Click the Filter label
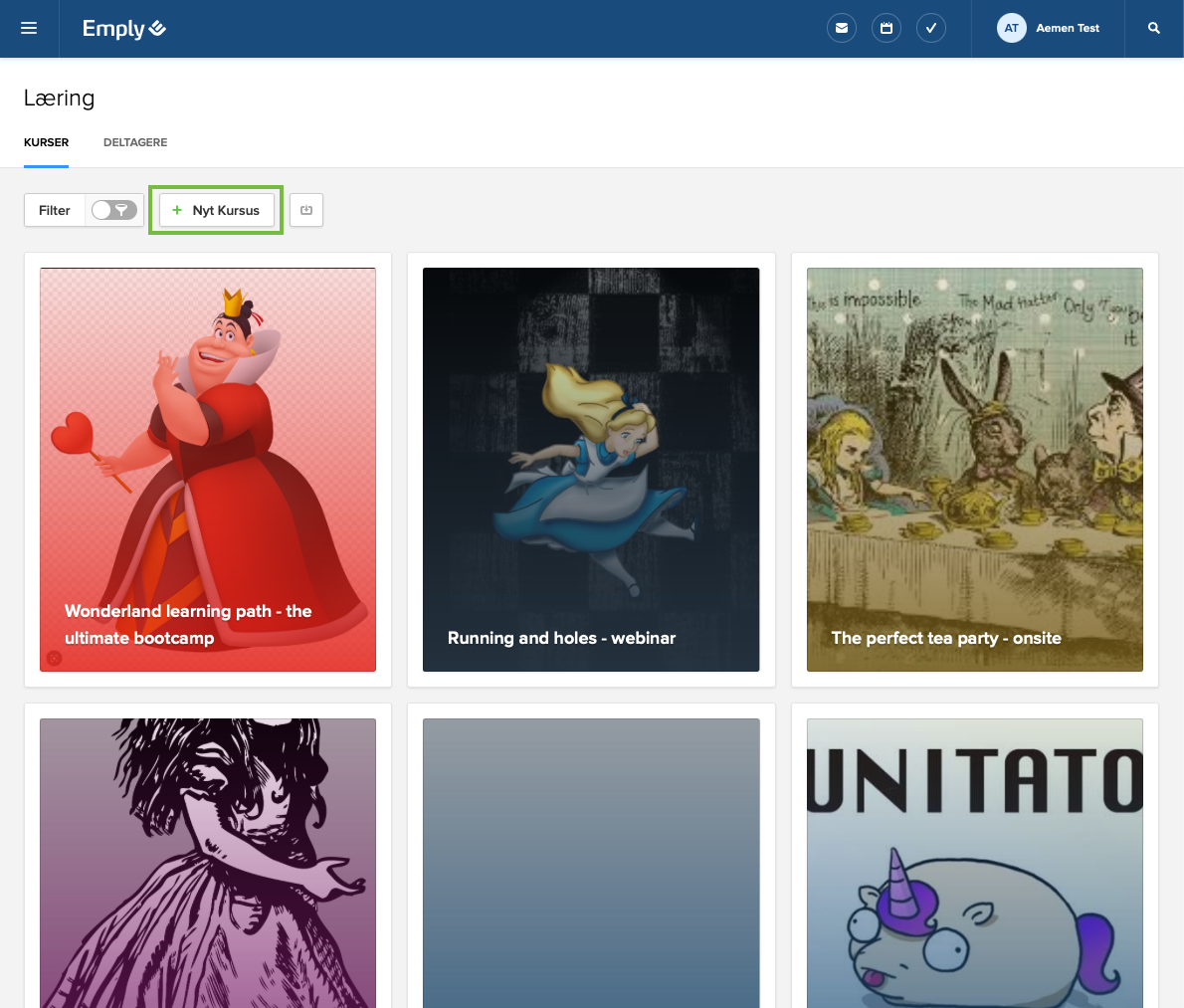This screenshot has width=1184, height=1008. [x=55, y=210]
